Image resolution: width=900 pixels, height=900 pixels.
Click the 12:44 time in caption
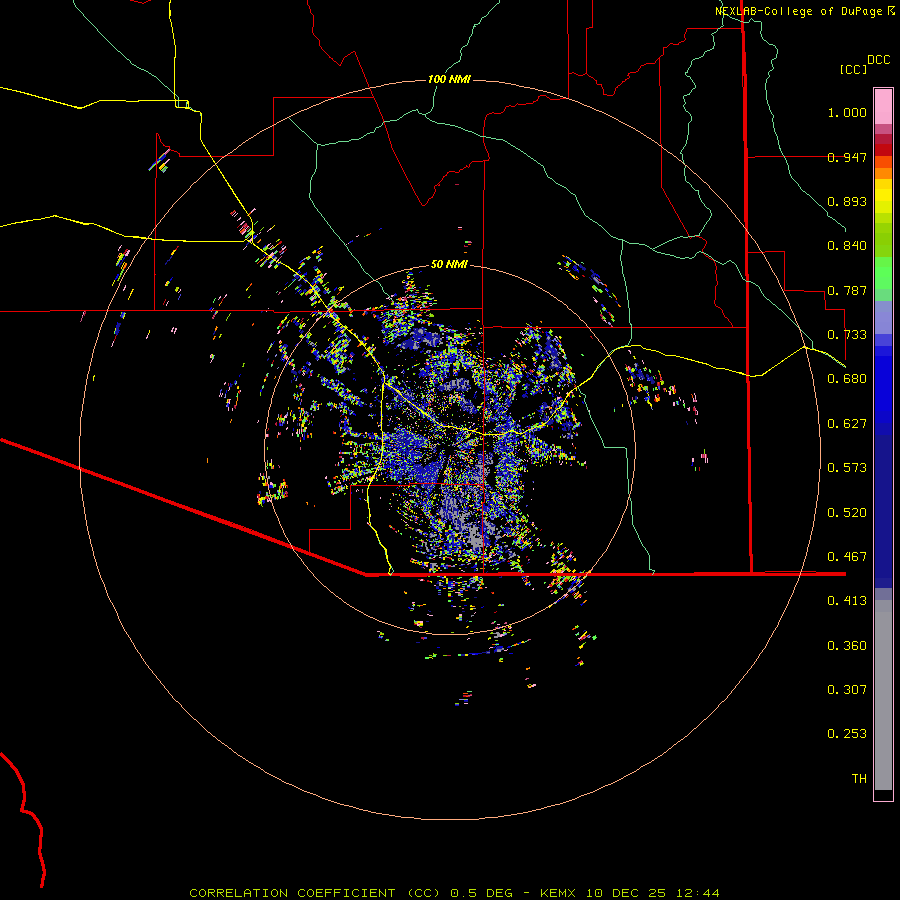pos(697,893)
